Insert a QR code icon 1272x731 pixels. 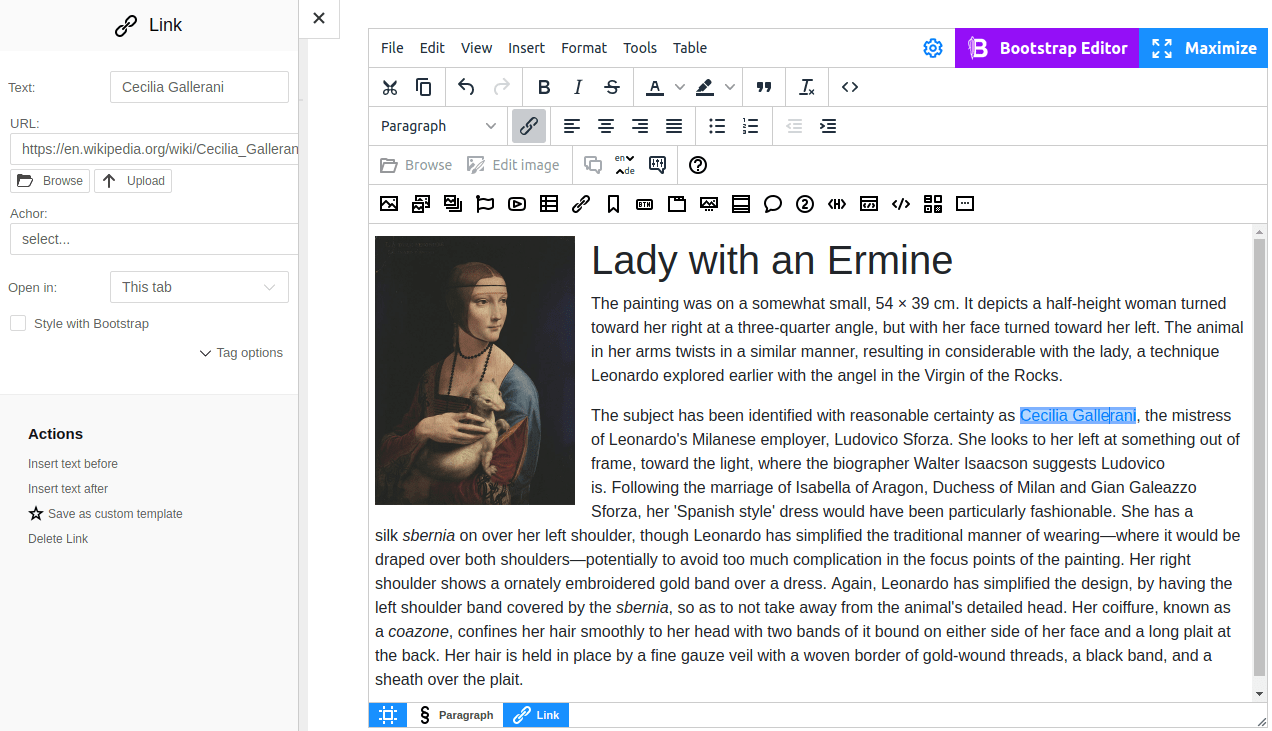tap(933, 204)
